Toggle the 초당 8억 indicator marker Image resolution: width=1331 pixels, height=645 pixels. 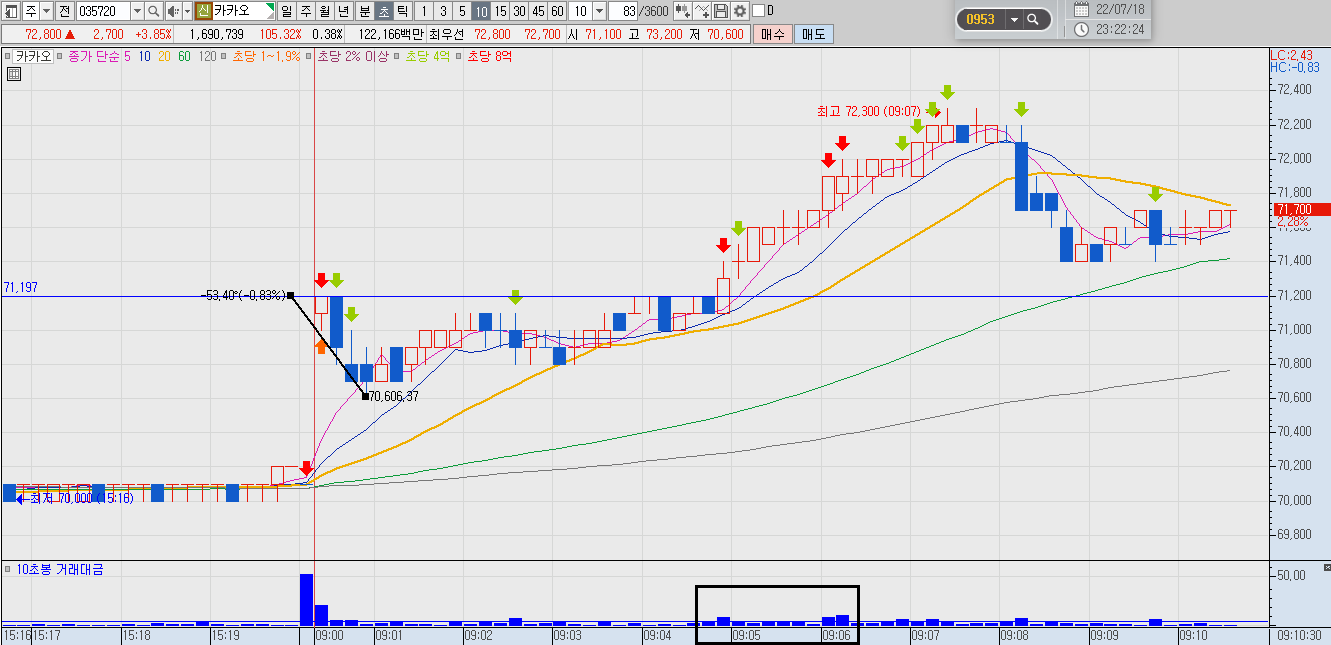459,57
